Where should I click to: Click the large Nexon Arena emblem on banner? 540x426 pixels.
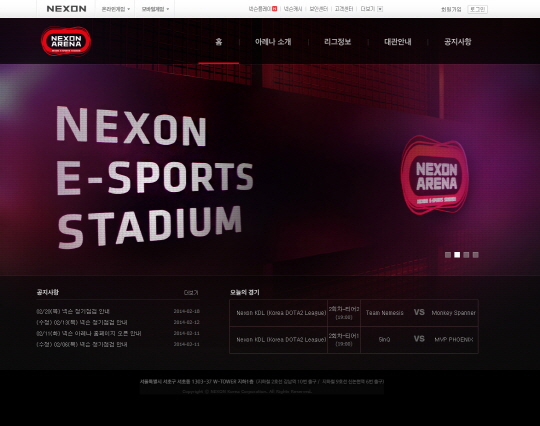(435, 175)
